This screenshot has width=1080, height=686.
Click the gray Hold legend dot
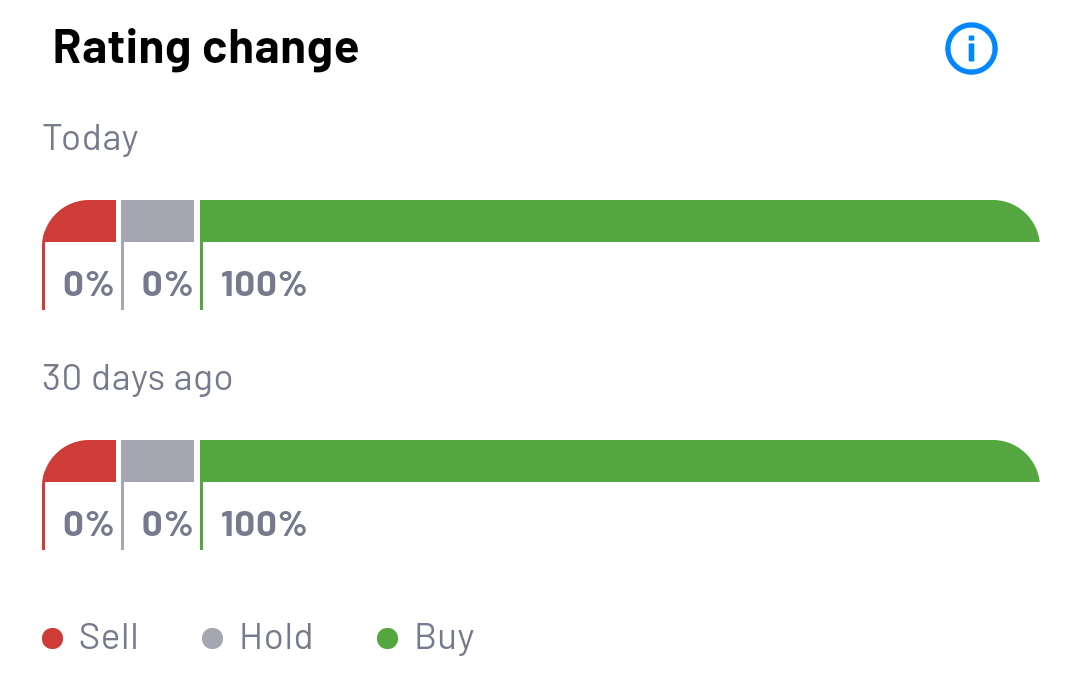click(213, 638)
